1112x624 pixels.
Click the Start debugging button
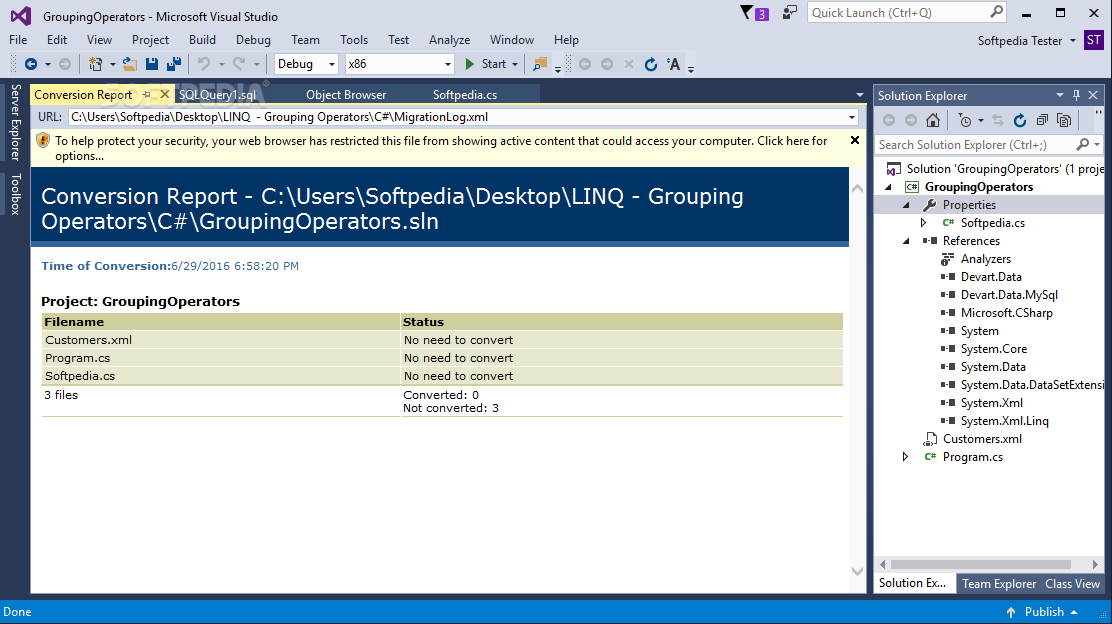point(486,64)
